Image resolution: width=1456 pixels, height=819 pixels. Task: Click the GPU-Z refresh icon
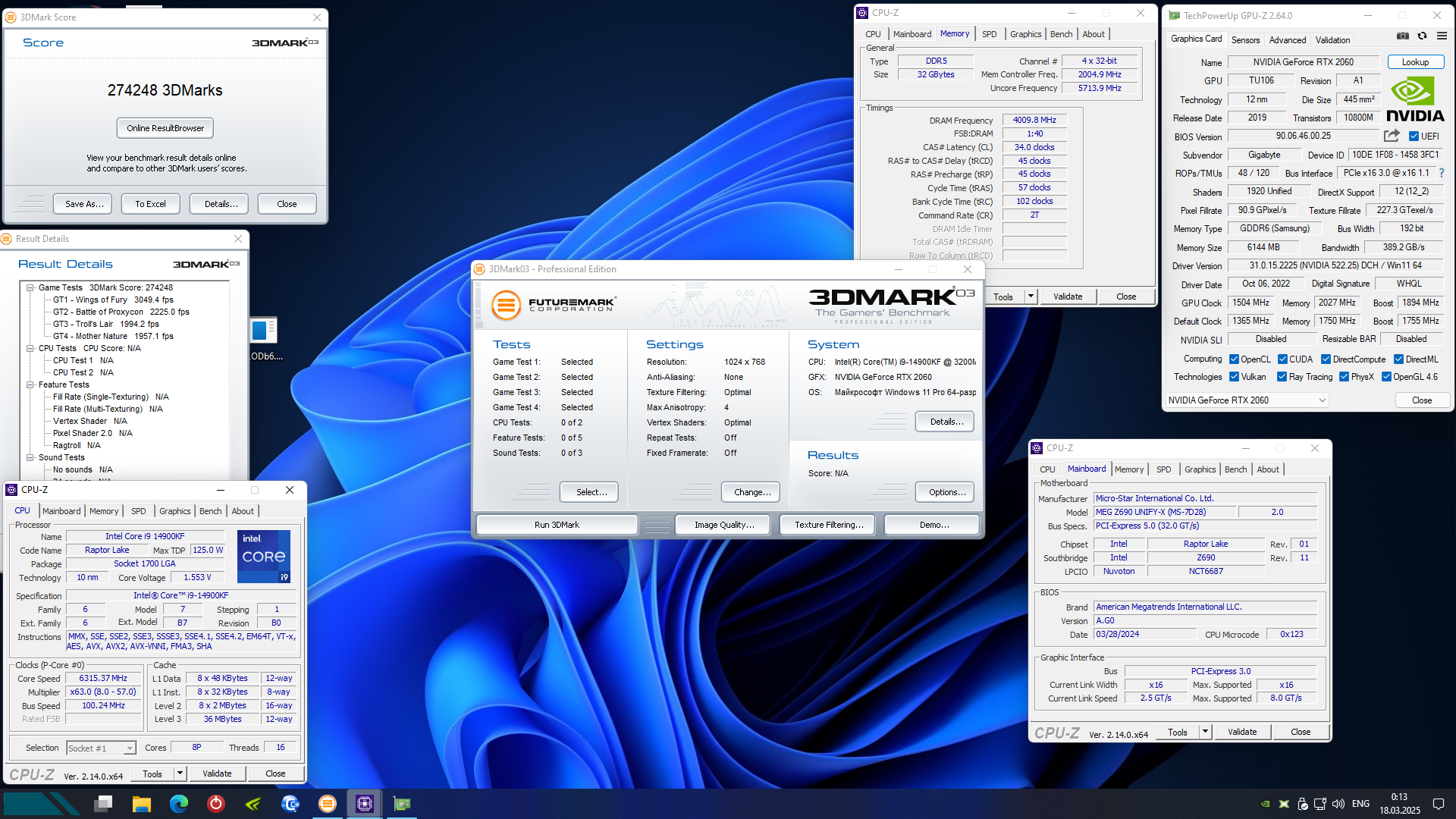1422,36
